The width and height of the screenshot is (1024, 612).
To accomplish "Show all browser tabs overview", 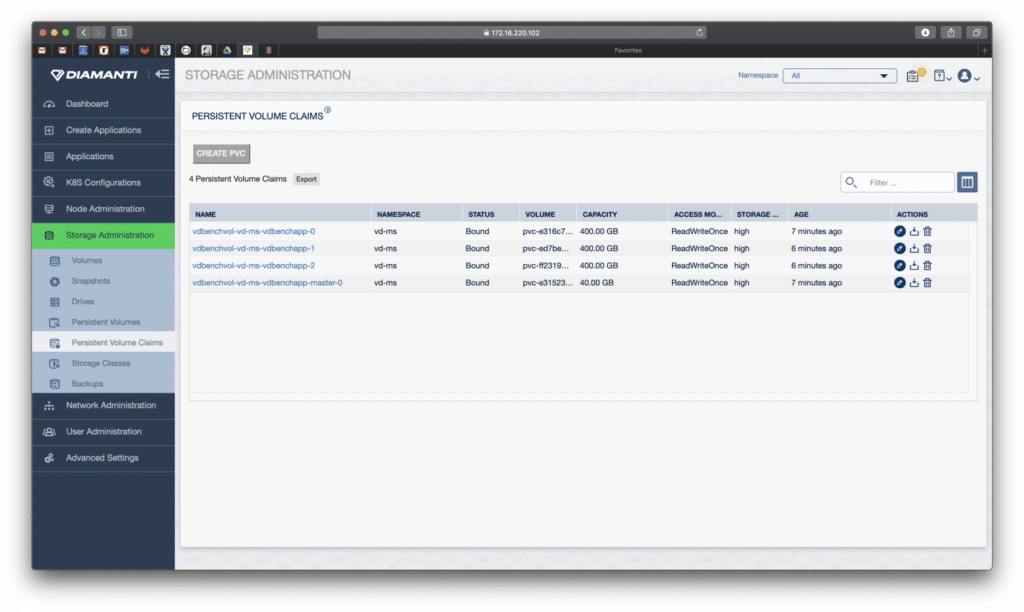I will pyautogui.click(x=976, y=33).
